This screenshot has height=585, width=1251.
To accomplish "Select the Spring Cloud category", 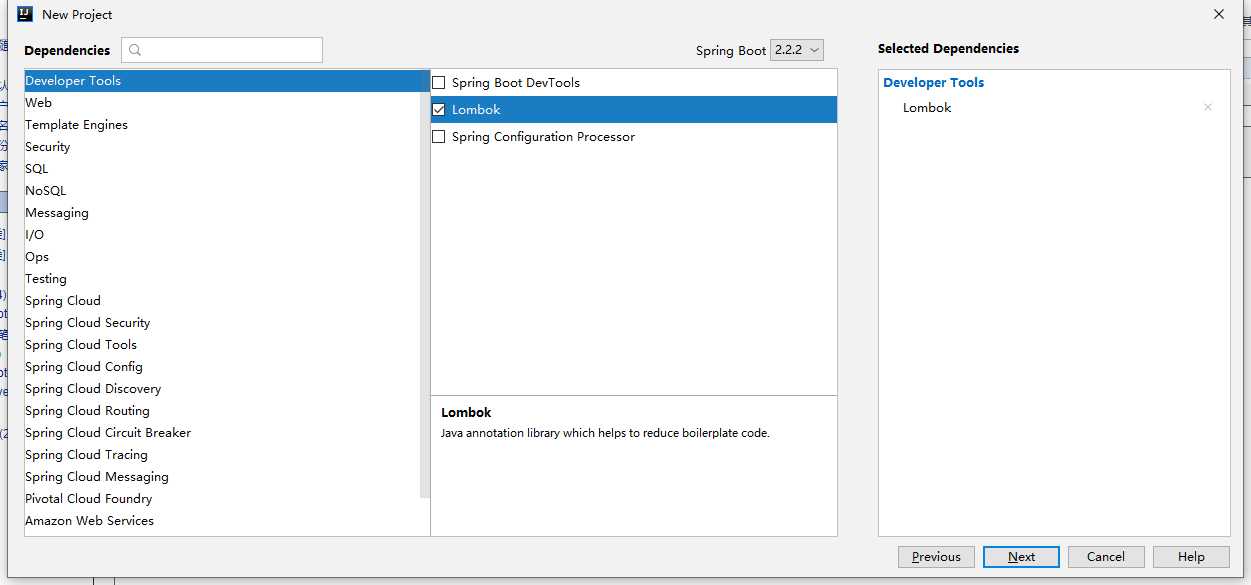I will coord(223,301).
